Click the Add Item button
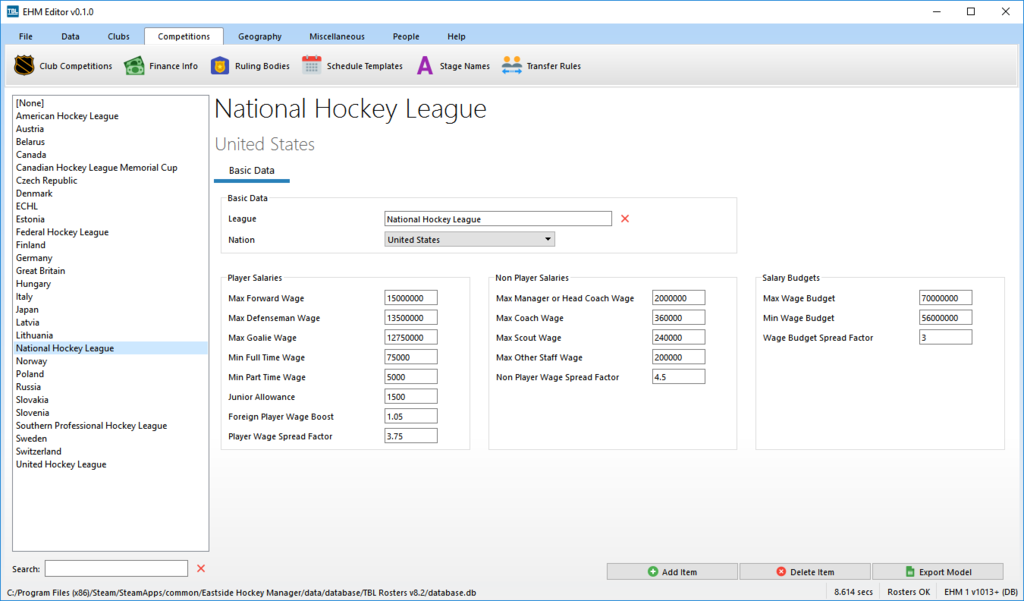Image resolution: width=1024 pixels, height=601 pixels. (x=672, y=572)
